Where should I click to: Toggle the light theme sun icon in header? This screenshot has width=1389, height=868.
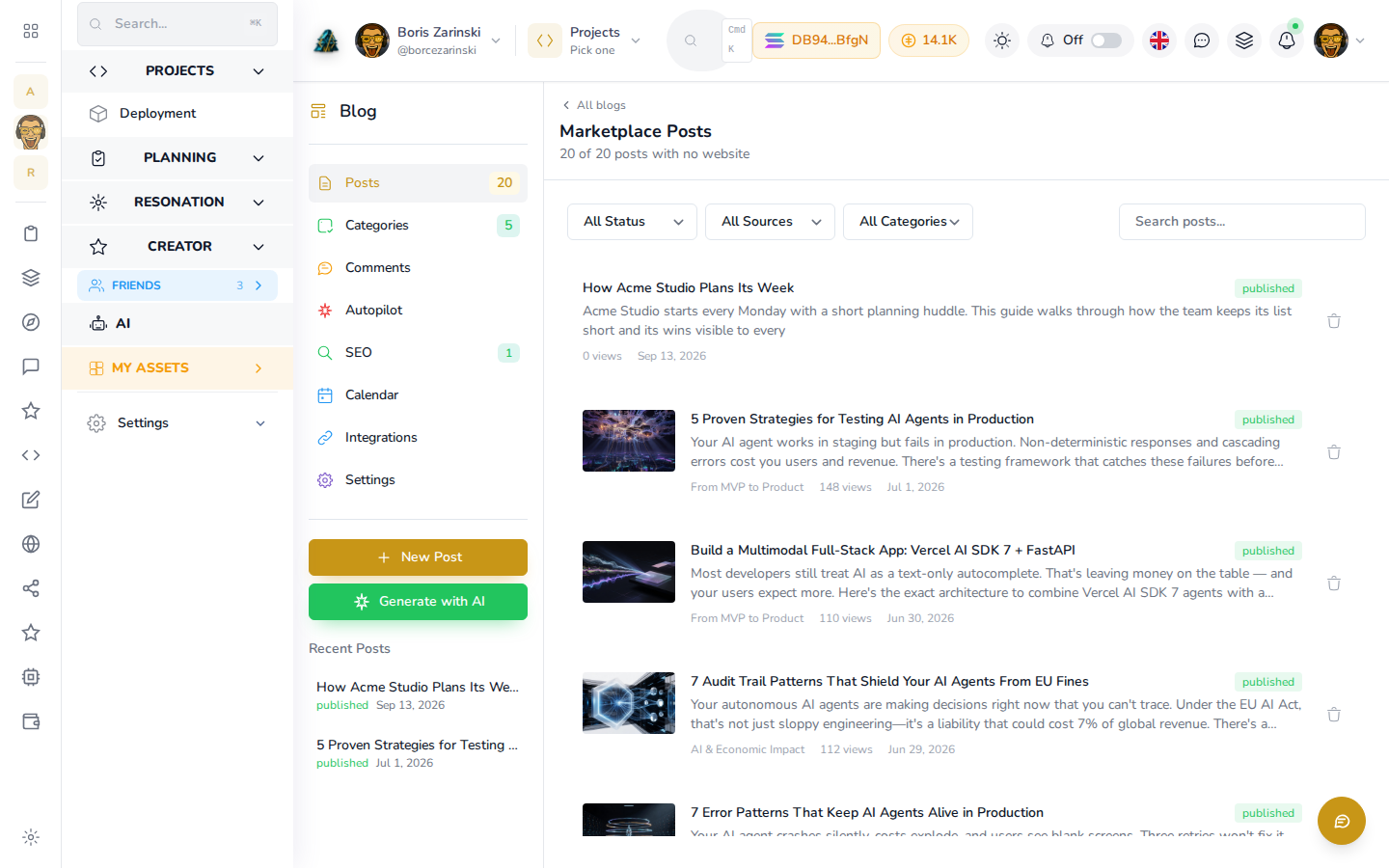(x=1002, y=41)
